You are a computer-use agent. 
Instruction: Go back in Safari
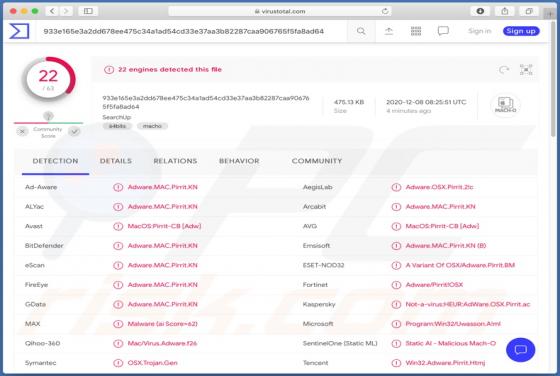click(x=52, y=11)
